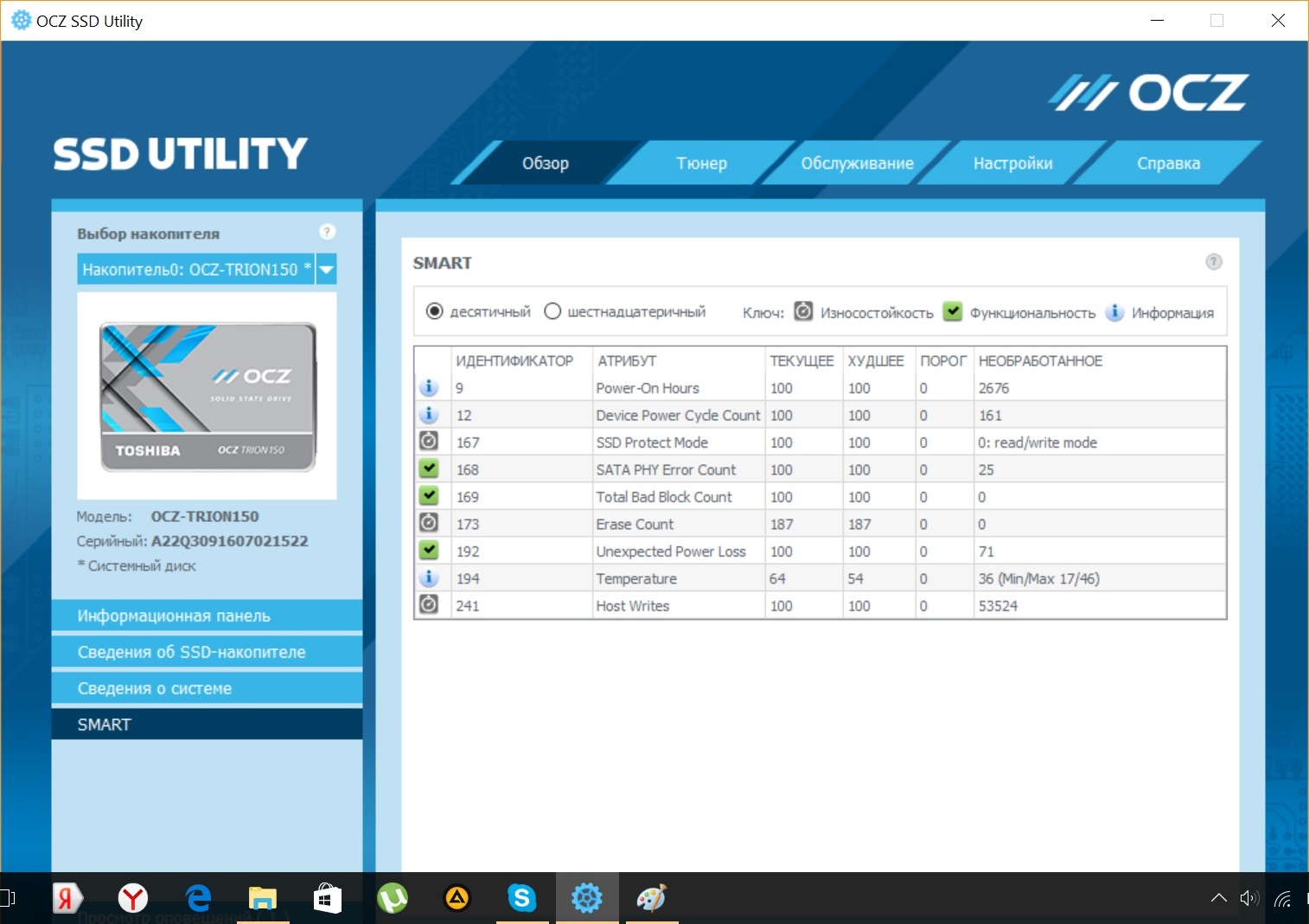Click the ХУДШЕЕ column header
1309x924 pixels.
(x=876, y=361)
